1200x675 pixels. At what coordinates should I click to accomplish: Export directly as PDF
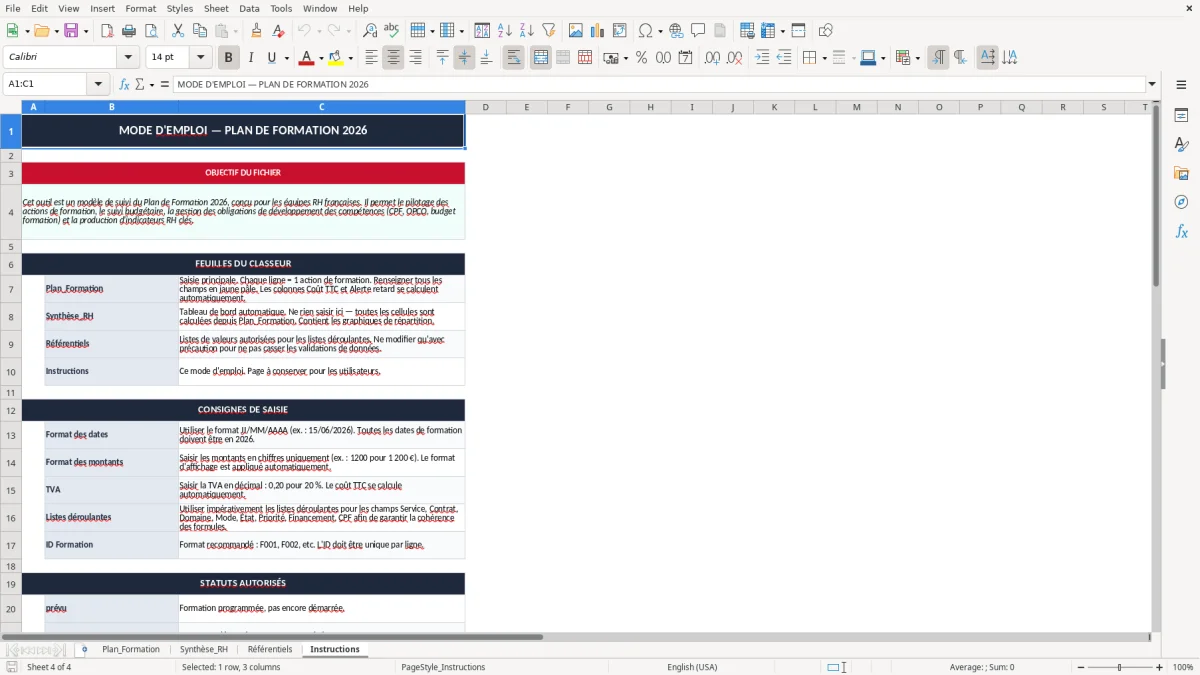pyautogui.click(x=107, y=31)
